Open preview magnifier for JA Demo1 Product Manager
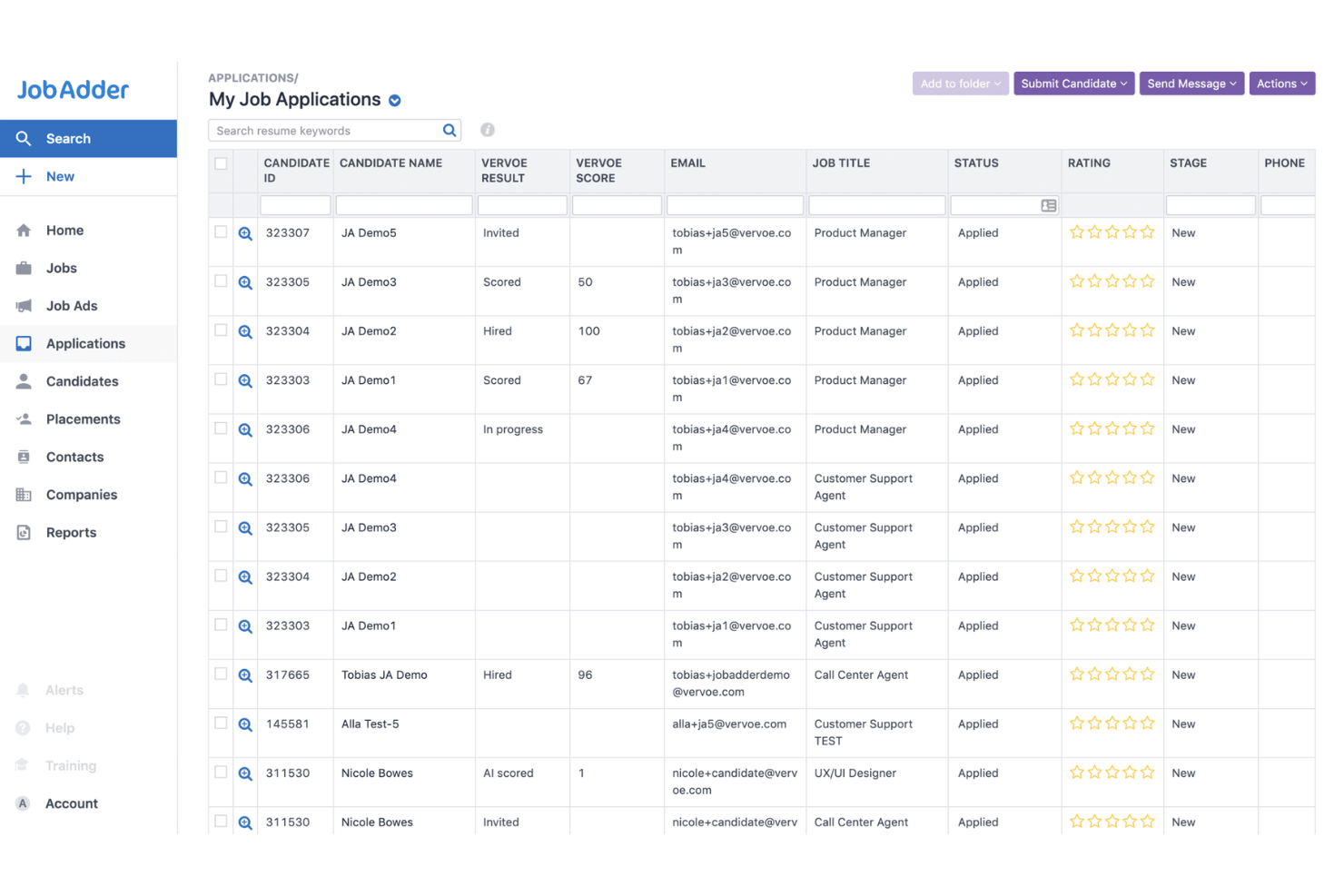 [x=245, y=380]
